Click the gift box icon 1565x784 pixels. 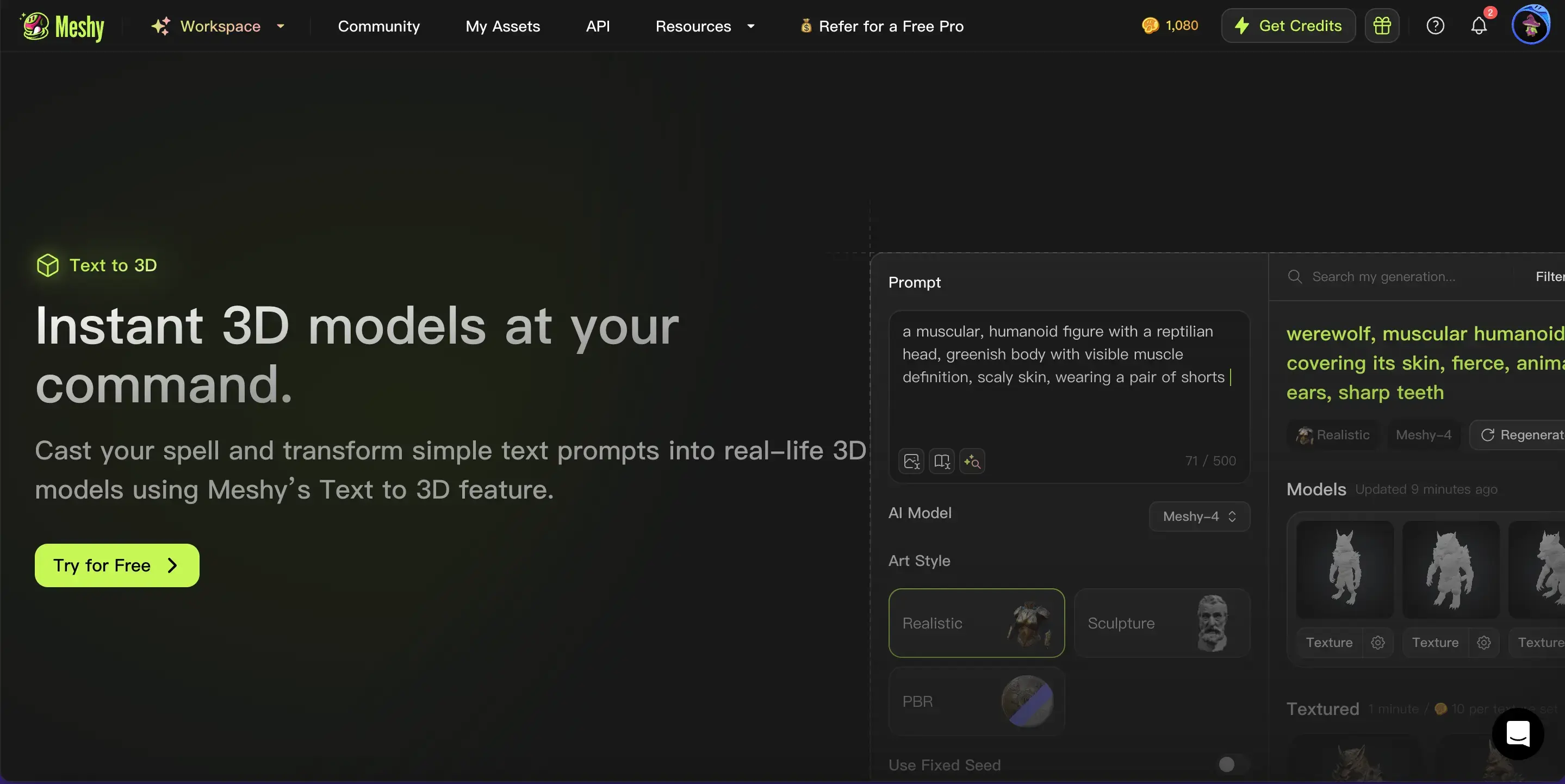(x=1382, y=26)
